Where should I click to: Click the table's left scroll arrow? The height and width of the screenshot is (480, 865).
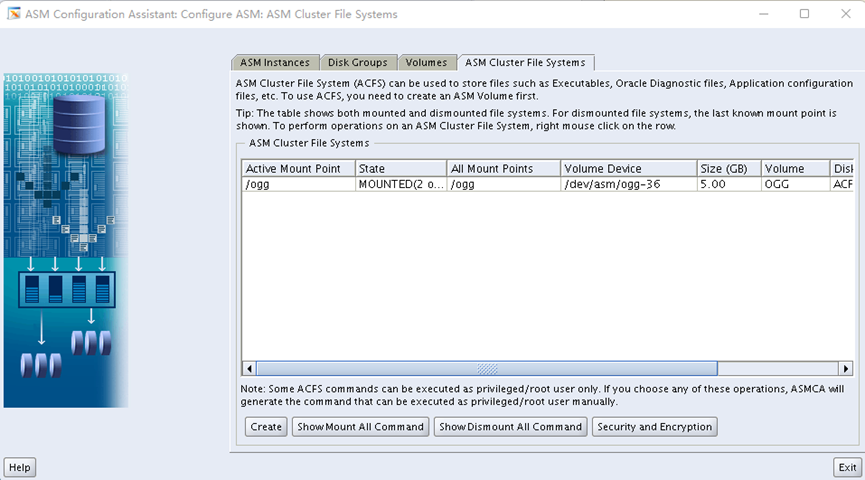249,368
